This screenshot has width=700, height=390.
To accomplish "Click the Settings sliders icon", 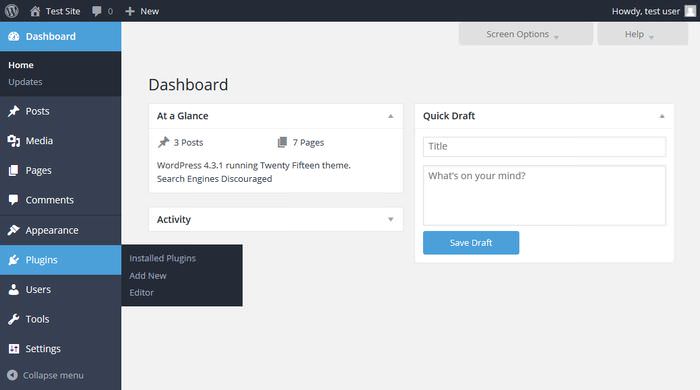I will tap(14, 349).
